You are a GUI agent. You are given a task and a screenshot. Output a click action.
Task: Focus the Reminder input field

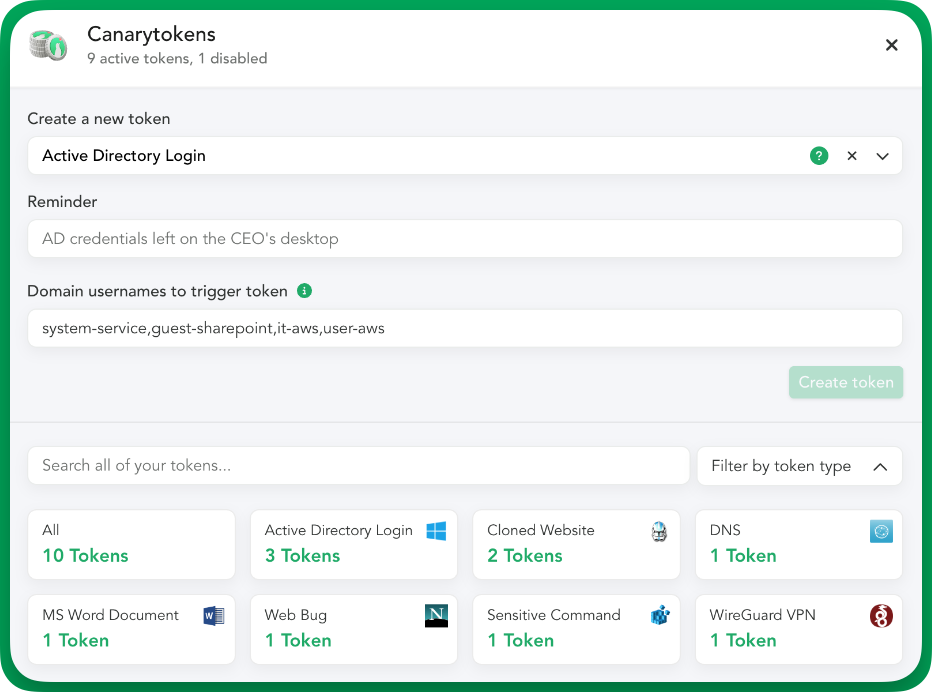465,239
